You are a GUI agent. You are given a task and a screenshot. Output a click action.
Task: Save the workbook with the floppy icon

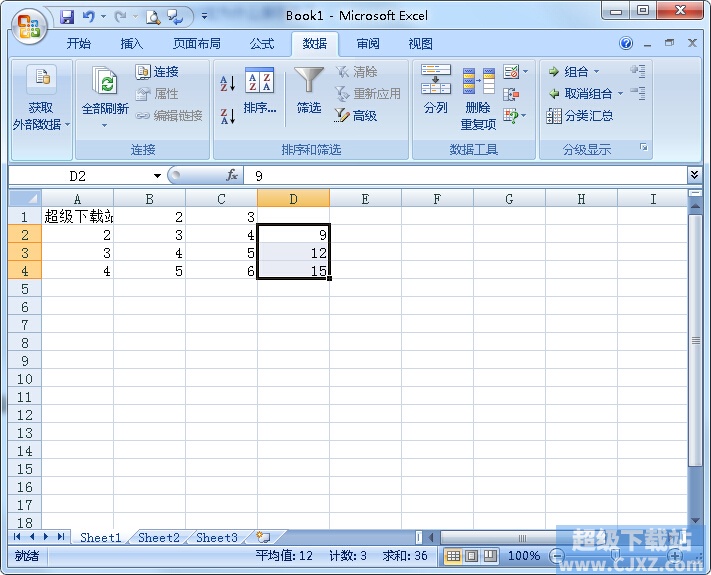67,17
